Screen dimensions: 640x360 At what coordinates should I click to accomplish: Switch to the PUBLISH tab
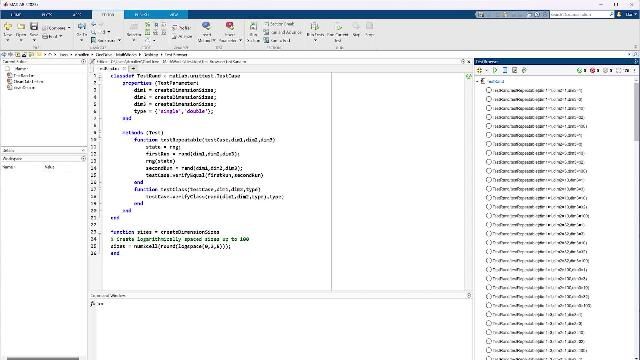[x=142, y=14]
